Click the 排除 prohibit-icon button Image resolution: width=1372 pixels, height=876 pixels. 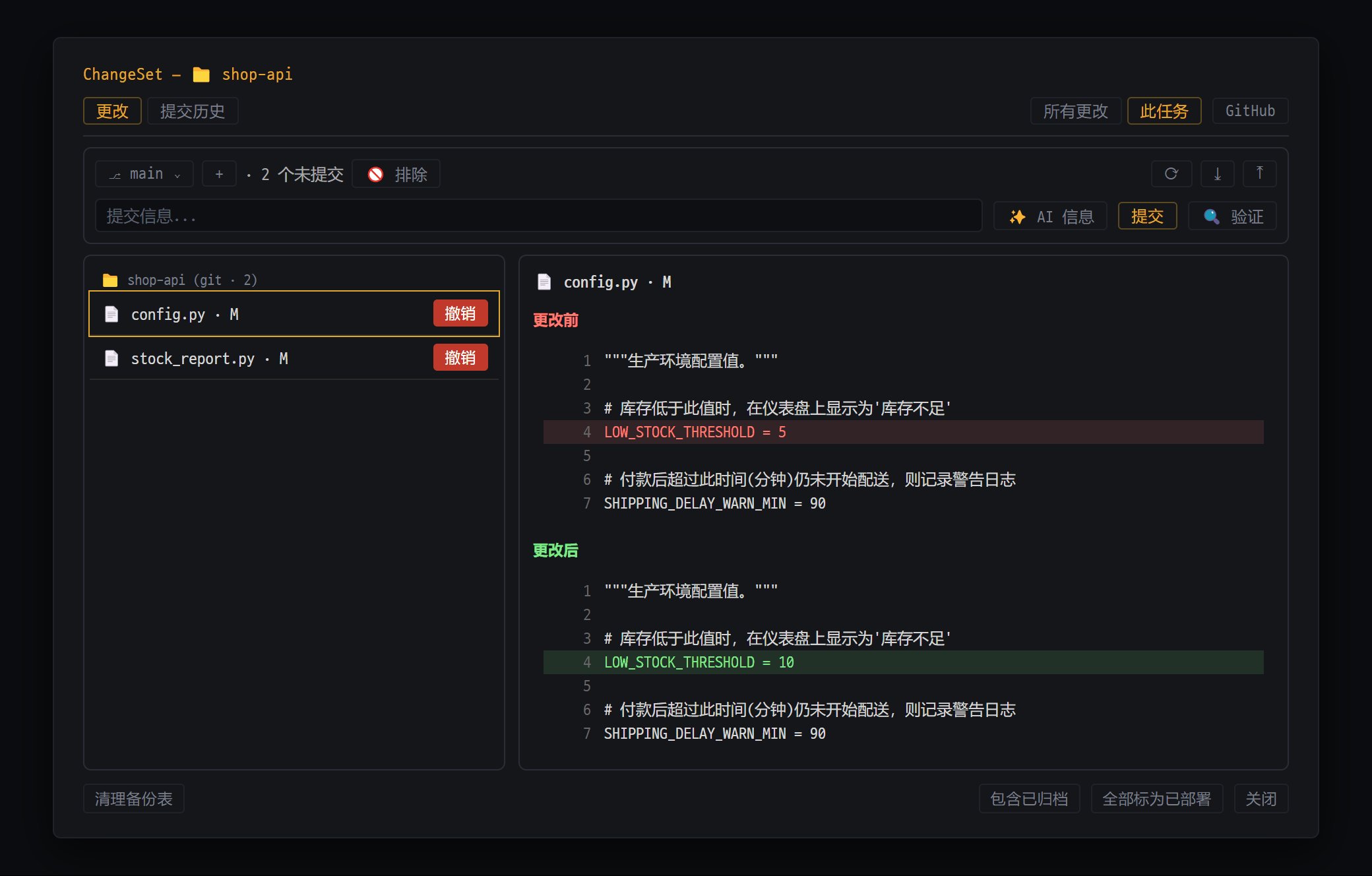[396, 174]
